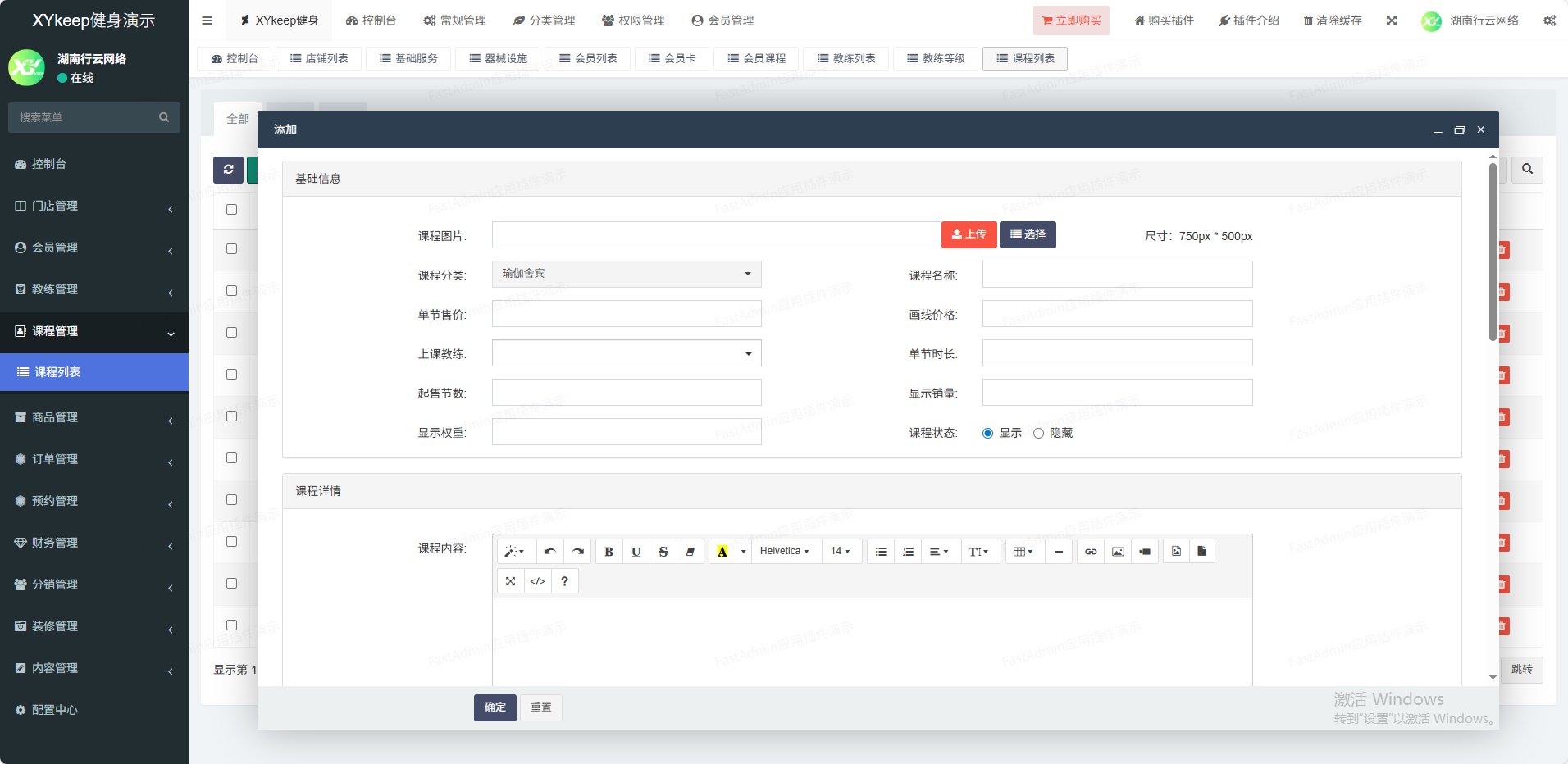Image resolution: width=1568 pixels, height=764 pixels.
Task: Click the unordered list icon in editor
Action: 880,552
